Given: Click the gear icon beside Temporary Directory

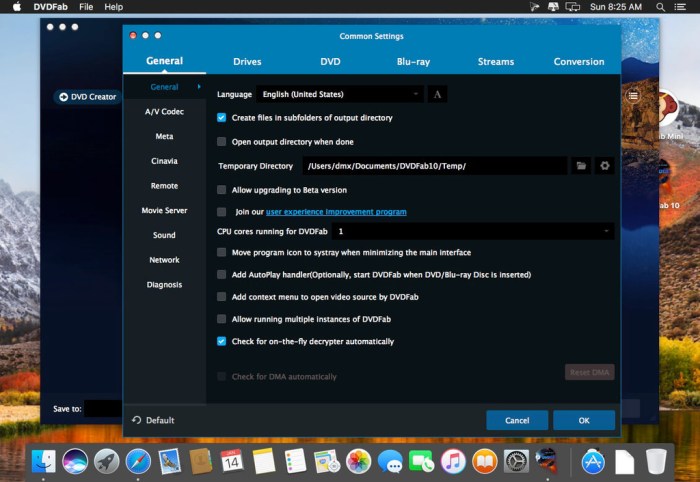Looking at the screenshot, I should (x=604, y=166).
